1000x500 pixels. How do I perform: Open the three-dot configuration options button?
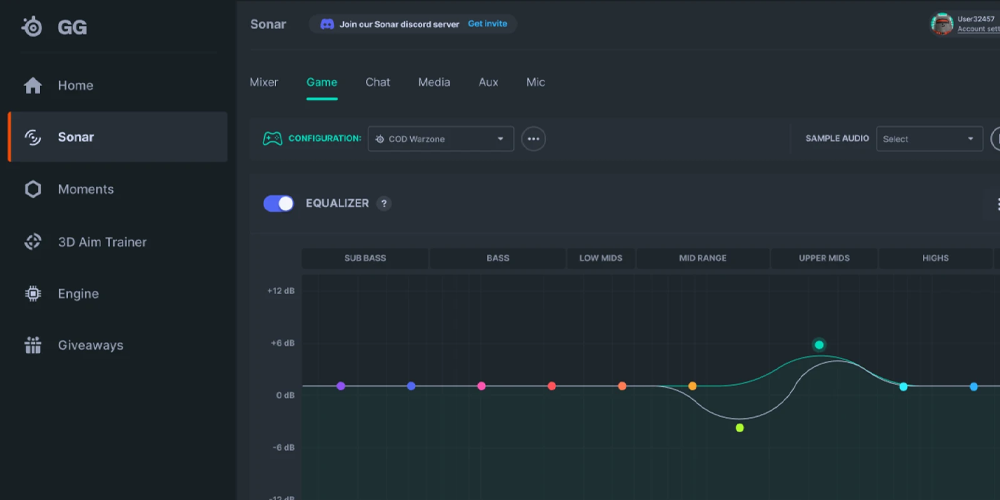pyautogui.click(x=533, y=139)
